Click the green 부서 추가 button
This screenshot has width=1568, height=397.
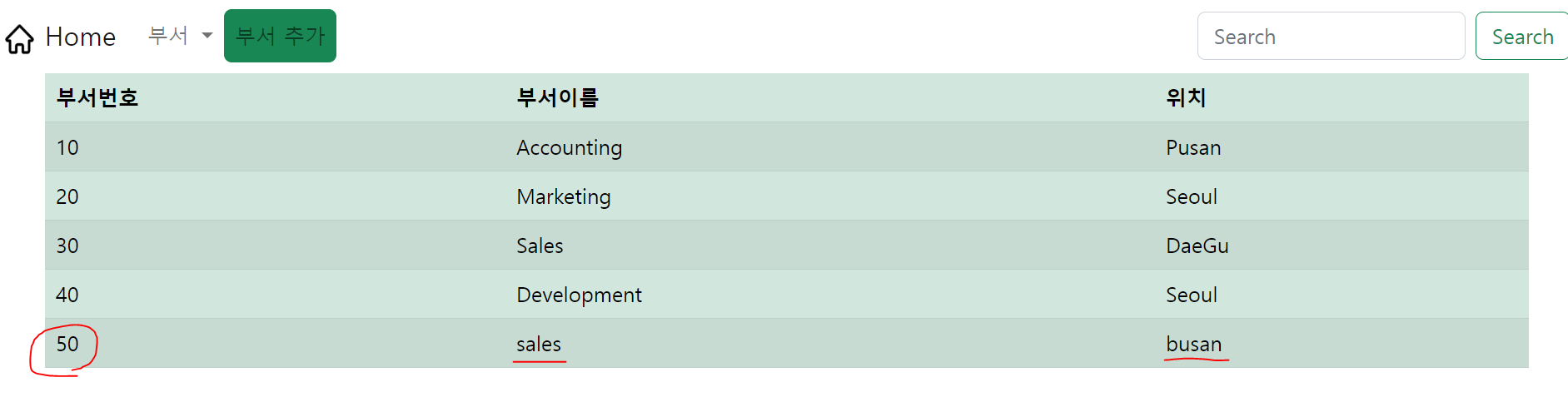[280, 36]
